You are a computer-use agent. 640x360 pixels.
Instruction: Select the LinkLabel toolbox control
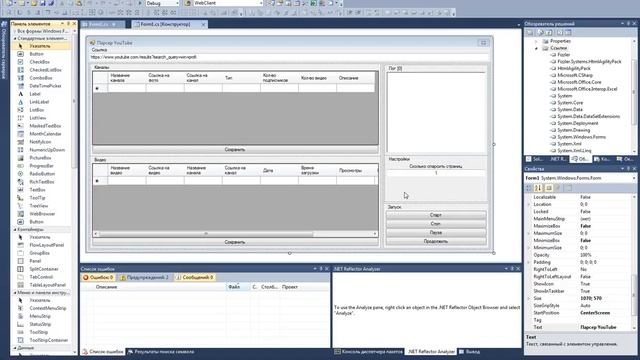coord(39,102)
